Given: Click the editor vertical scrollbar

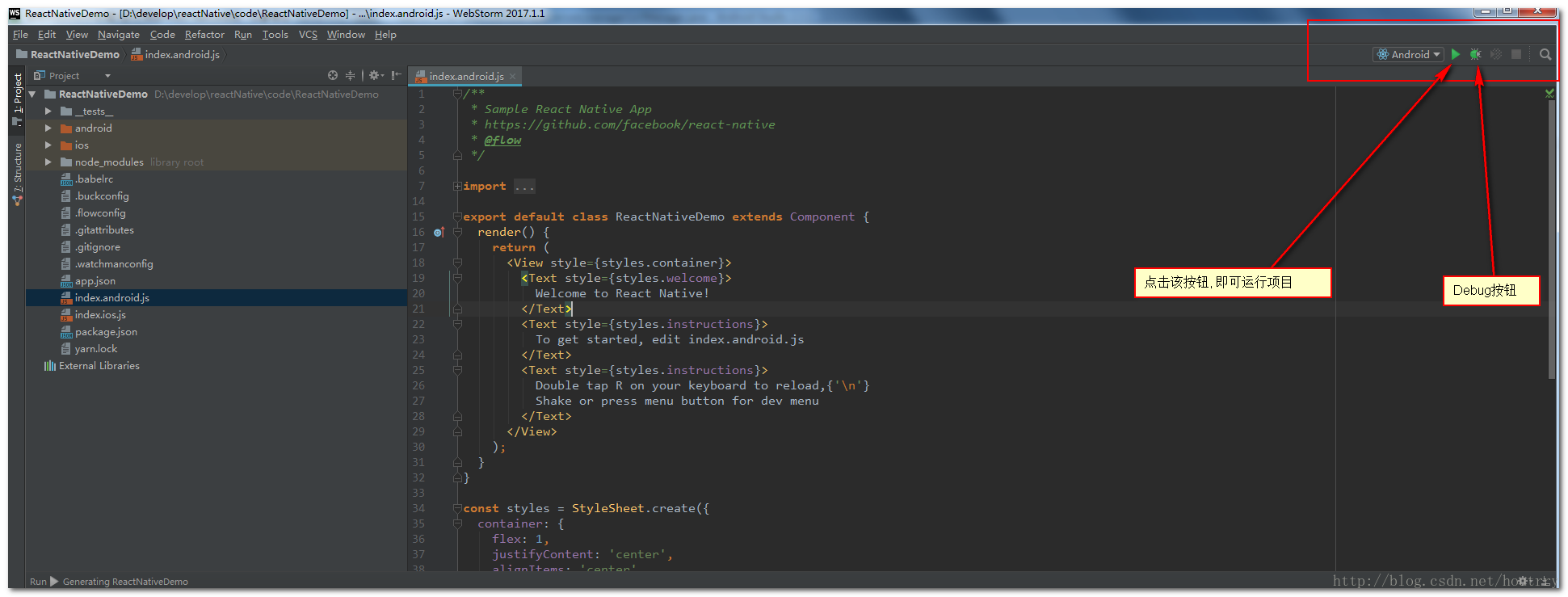Looking at the screenshot, I should (x=1552, y=239).
